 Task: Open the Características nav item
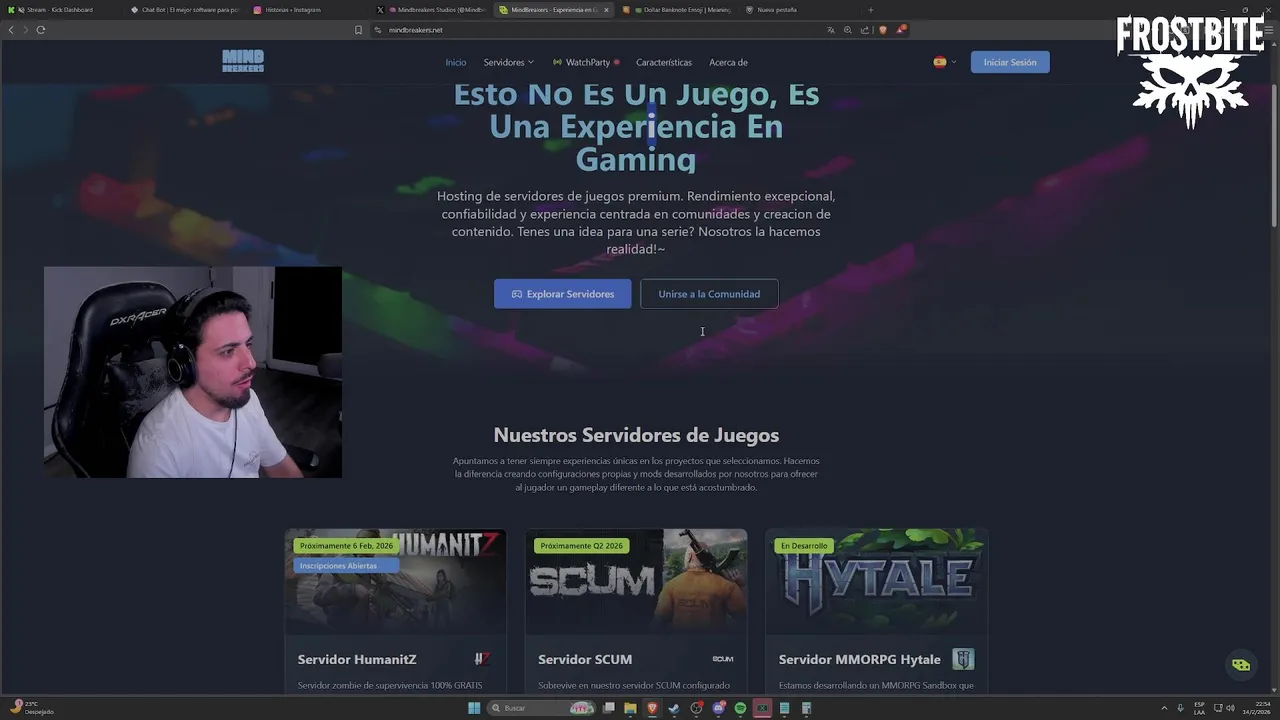664,62
